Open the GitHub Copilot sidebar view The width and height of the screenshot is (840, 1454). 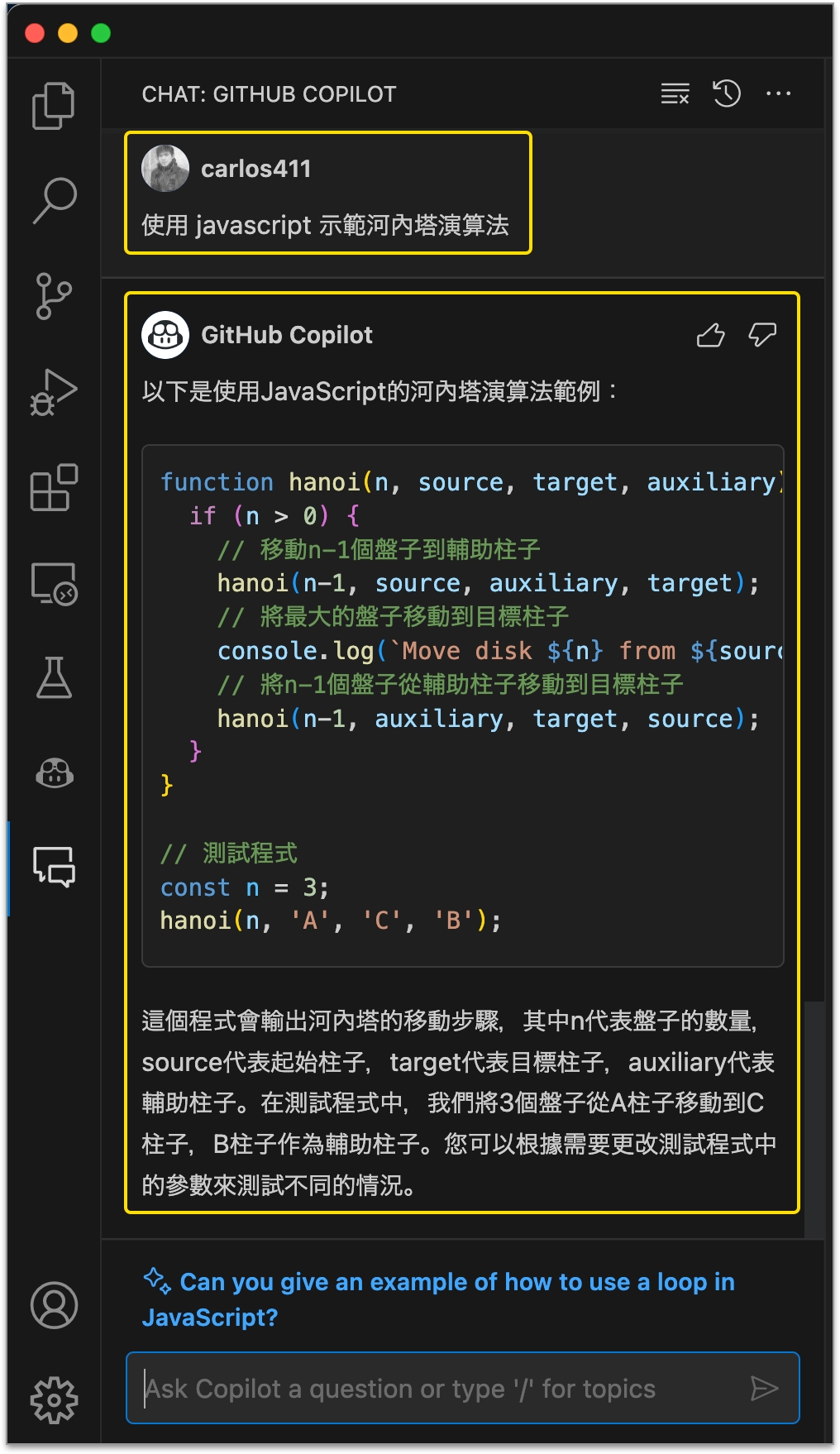point(54,773)
